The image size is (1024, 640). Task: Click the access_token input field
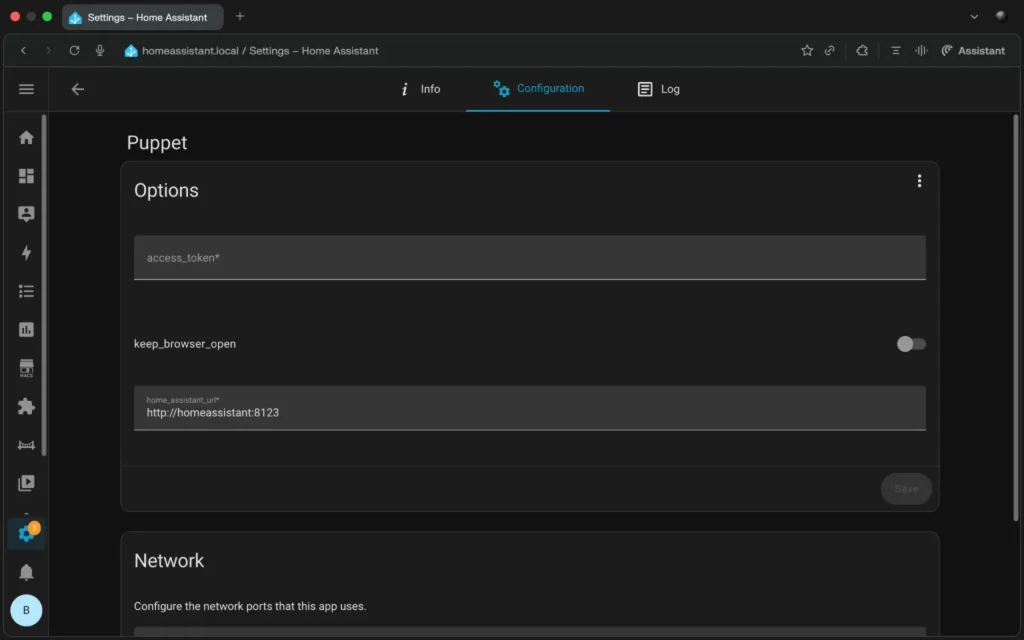(530, 257)
